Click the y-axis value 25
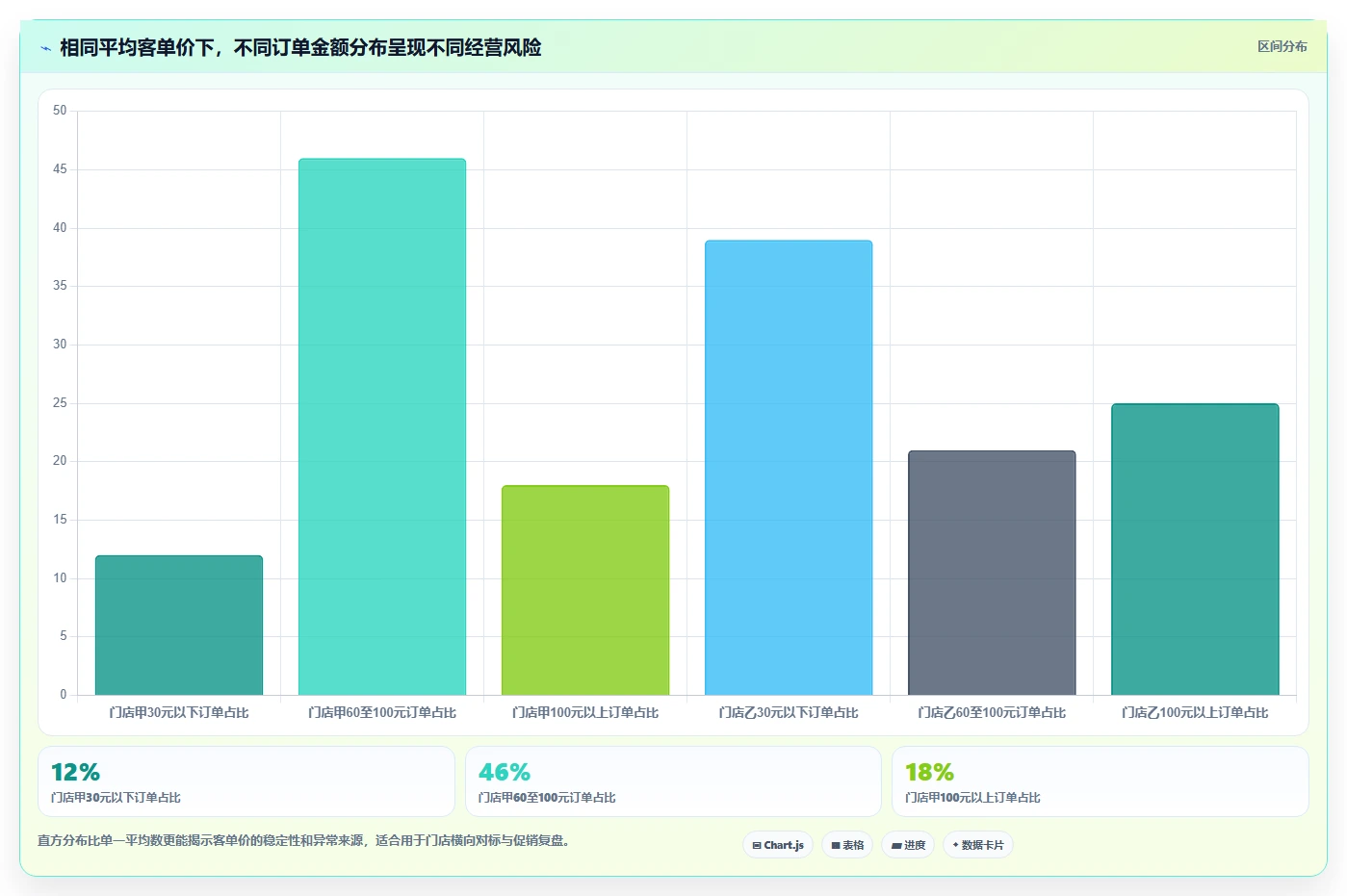The height and width of the screenshot is (896, 1347). pyautogui.click(x=60, y=402)
